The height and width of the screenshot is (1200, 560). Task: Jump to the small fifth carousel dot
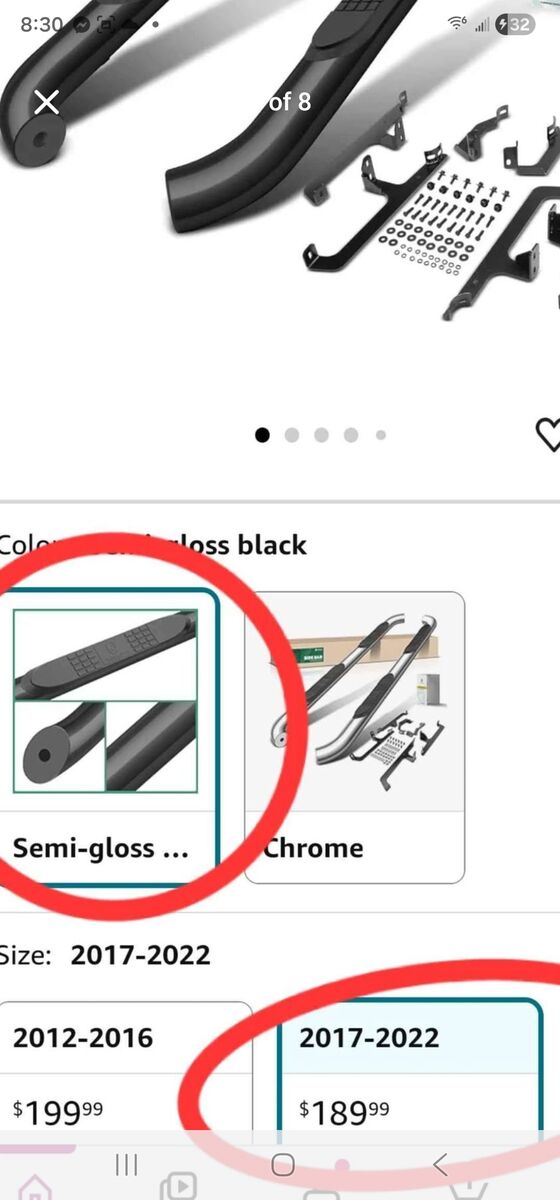(x=380, y=435)
